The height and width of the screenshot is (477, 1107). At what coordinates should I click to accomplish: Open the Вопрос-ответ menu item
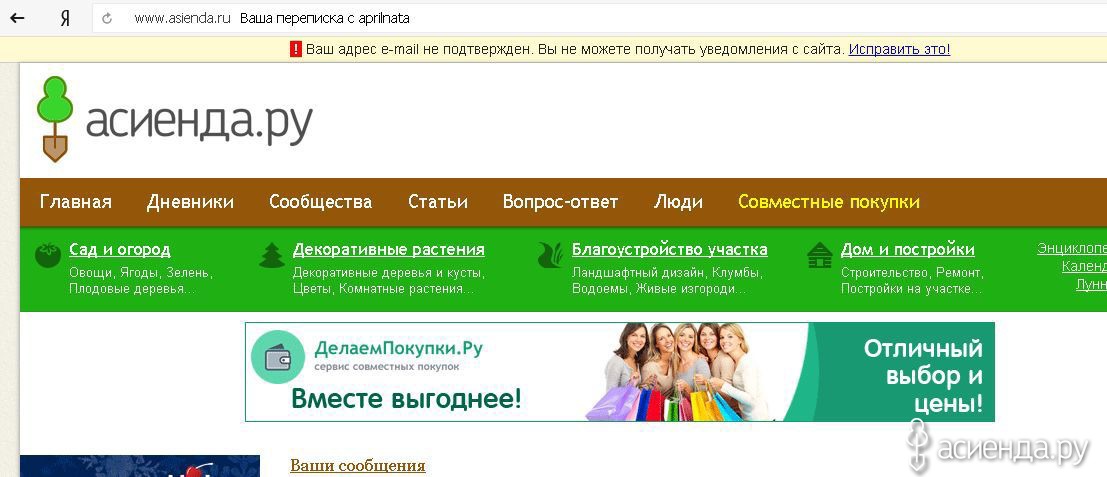pos(561,202)
